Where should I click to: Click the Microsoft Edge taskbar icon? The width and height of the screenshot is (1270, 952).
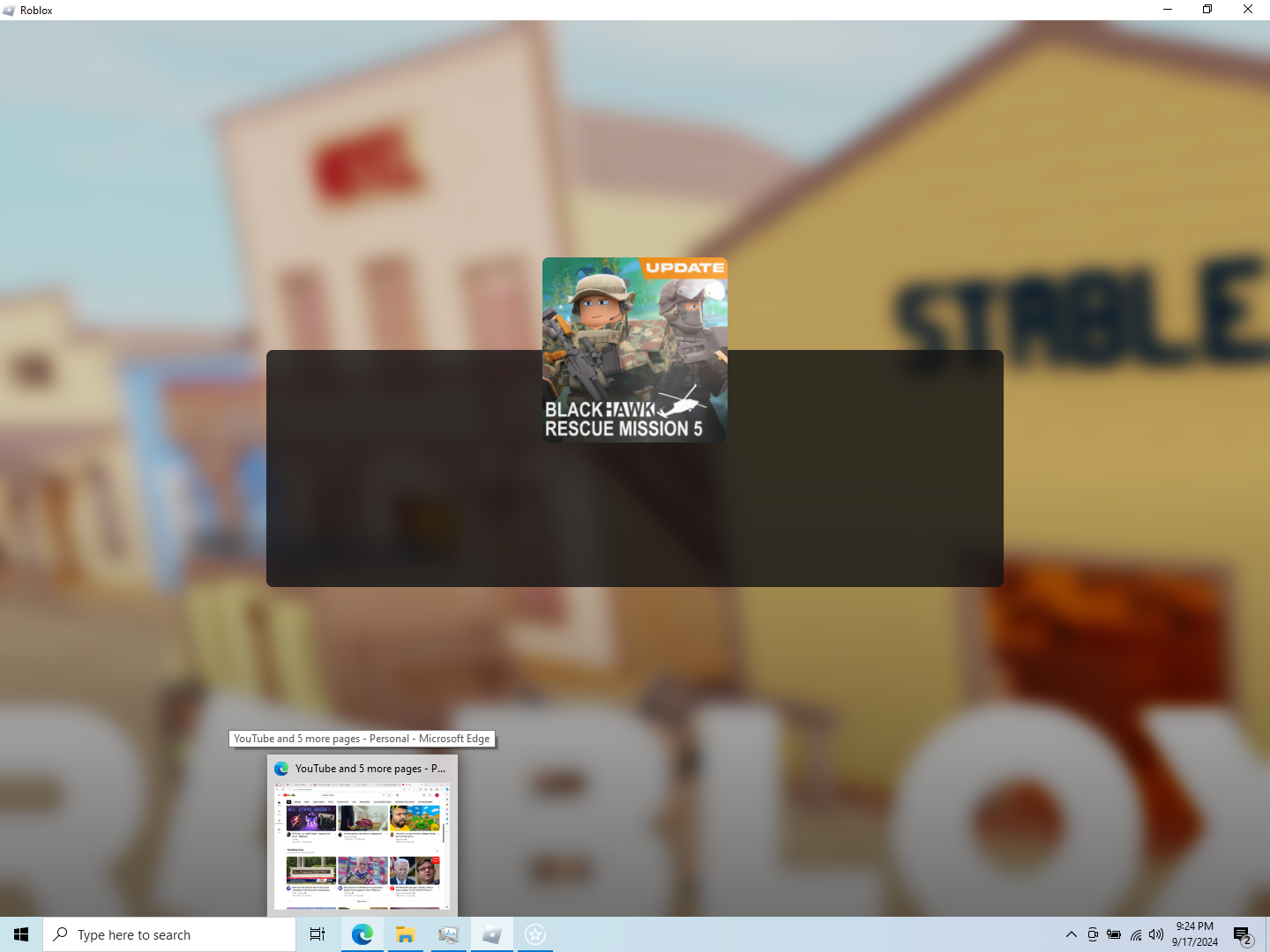tap(362, 934)
